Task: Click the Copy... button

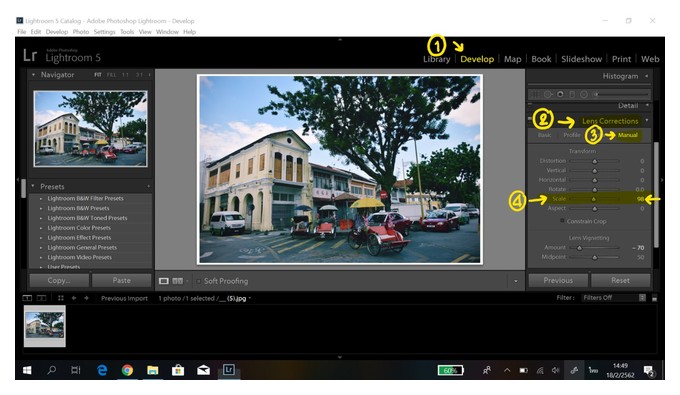Action: [59, 281]
